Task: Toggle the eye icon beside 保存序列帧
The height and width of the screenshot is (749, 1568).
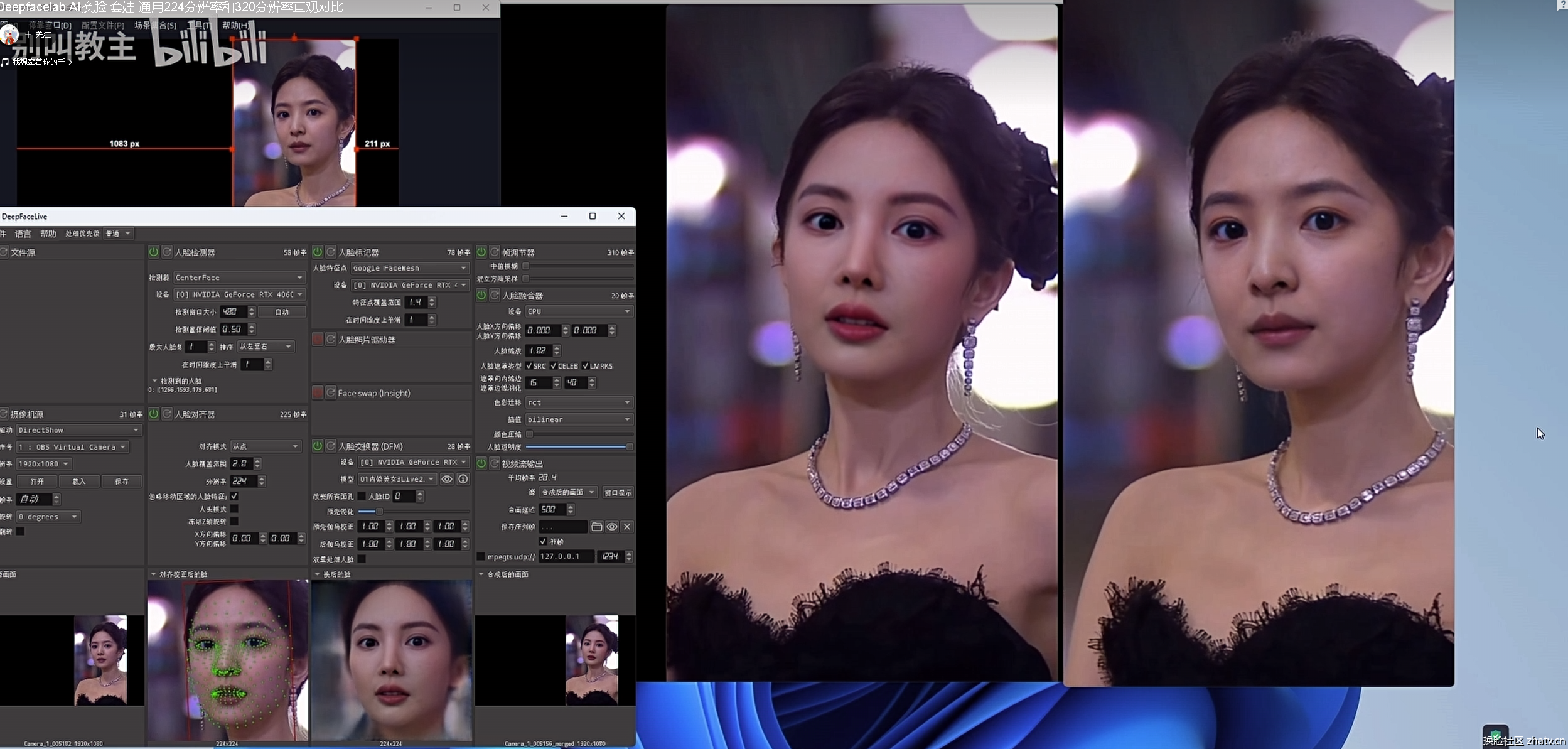Action: click(x=611, y=527)
